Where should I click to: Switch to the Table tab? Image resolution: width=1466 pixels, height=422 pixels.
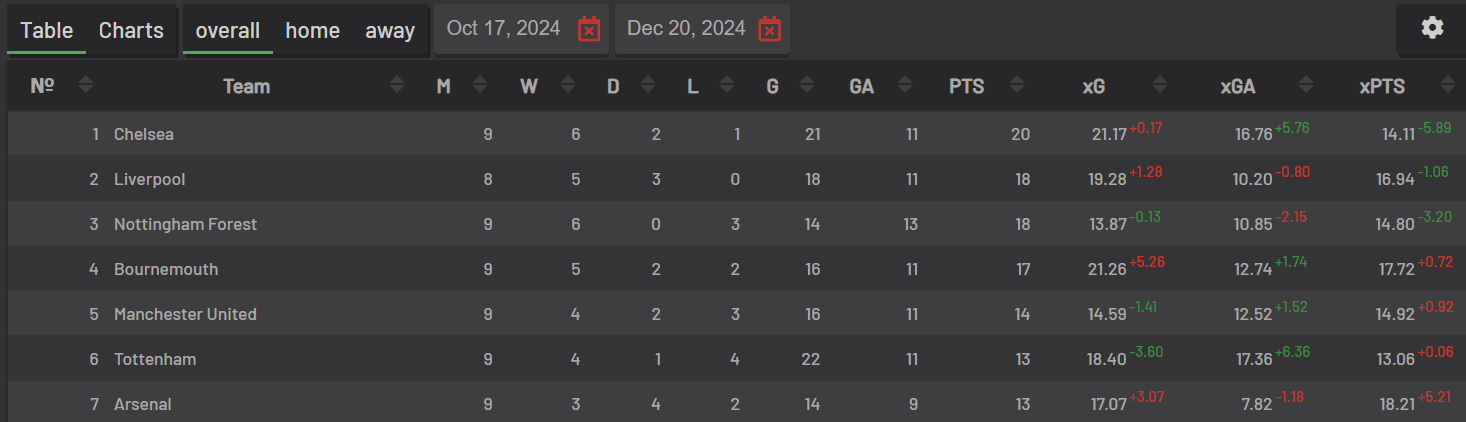pyautogui.click(x=47, y=31)
